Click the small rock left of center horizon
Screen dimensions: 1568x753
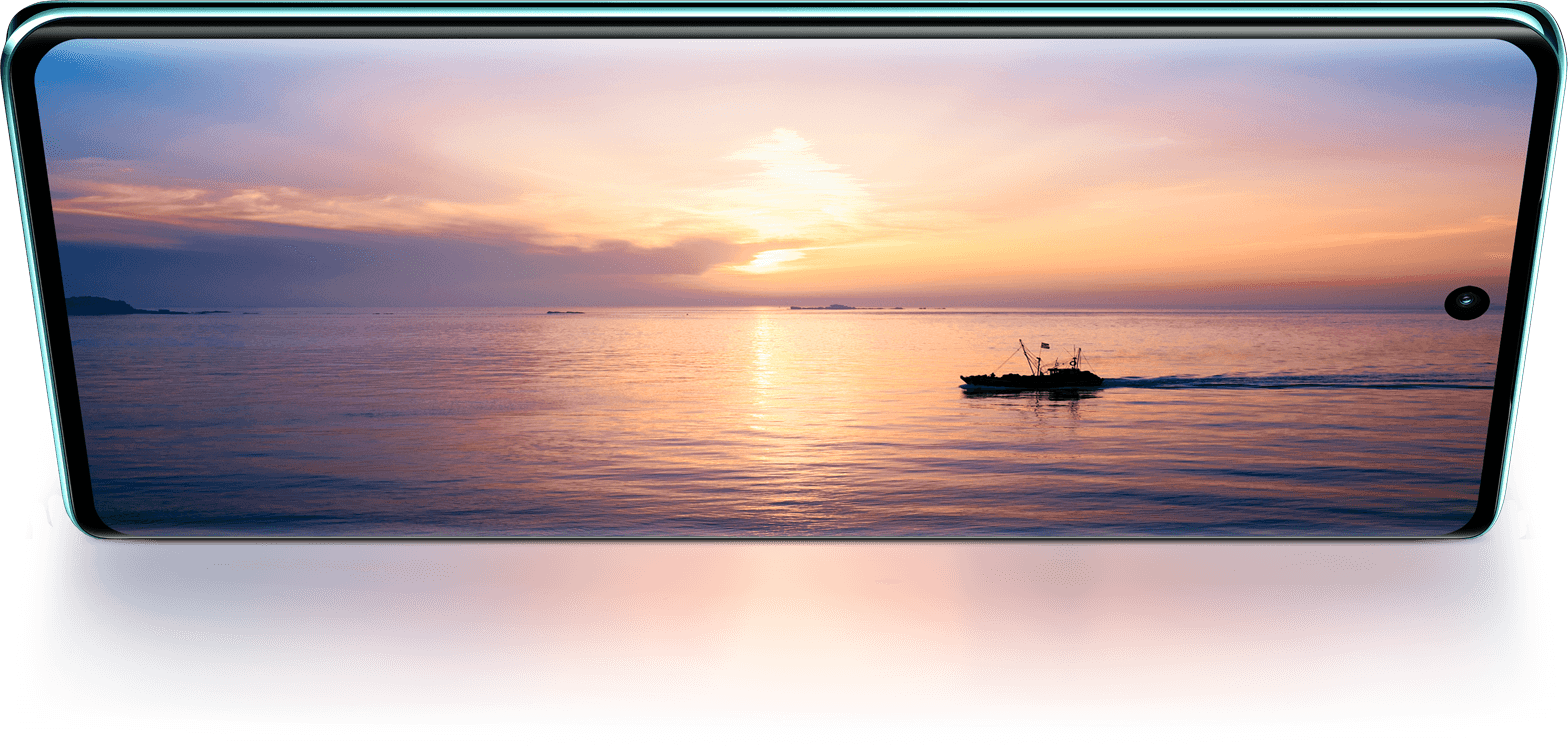tap(565, 312)
